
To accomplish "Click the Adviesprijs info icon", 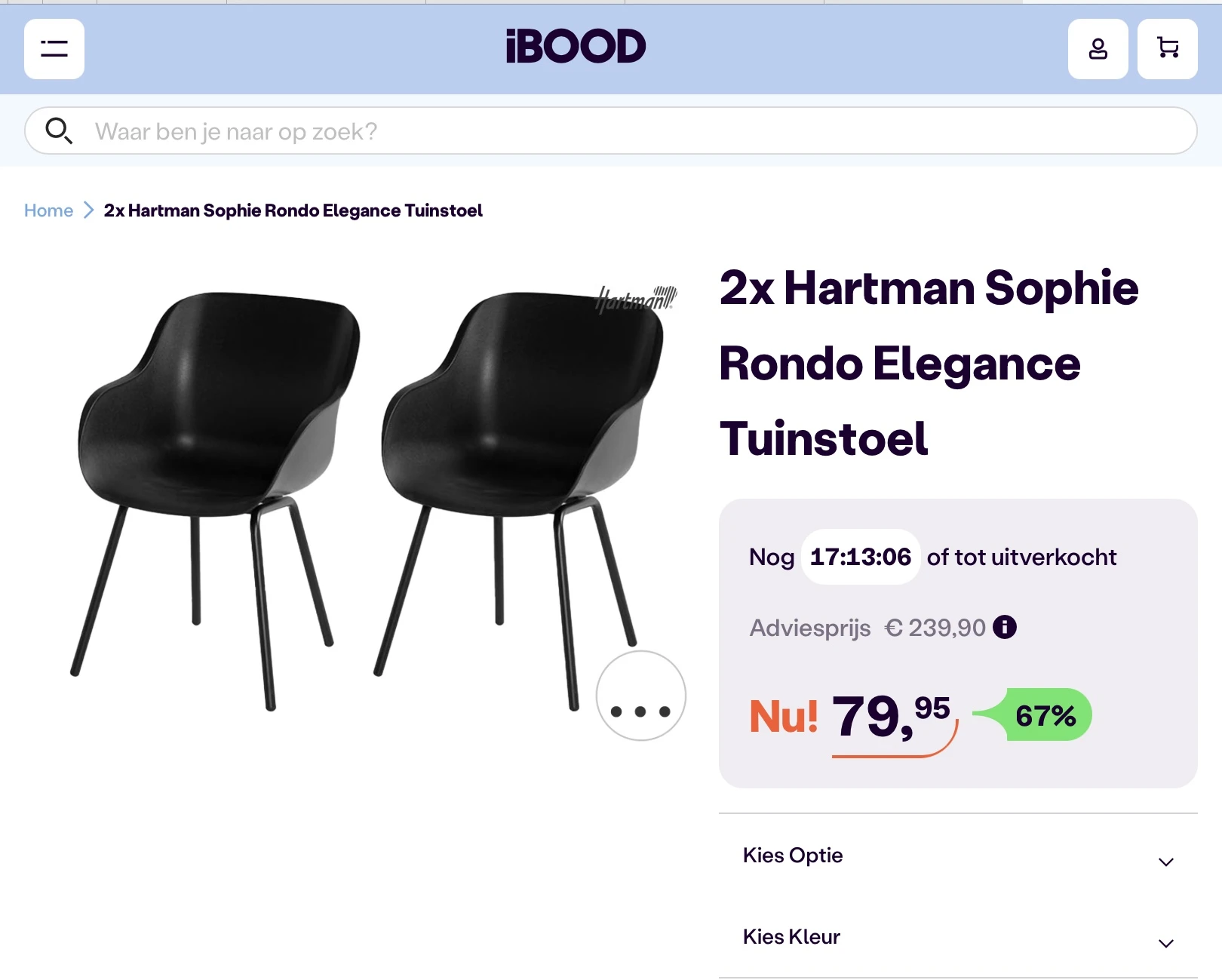I will pos(1005,627).
